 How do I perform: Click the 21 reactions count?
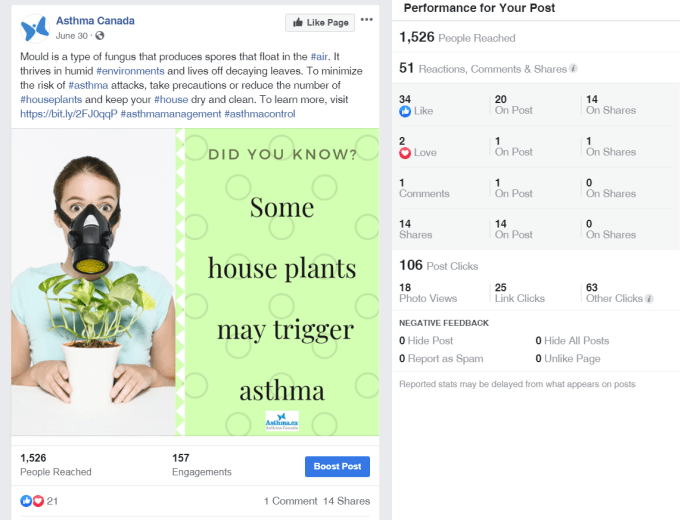coord(52,501)
